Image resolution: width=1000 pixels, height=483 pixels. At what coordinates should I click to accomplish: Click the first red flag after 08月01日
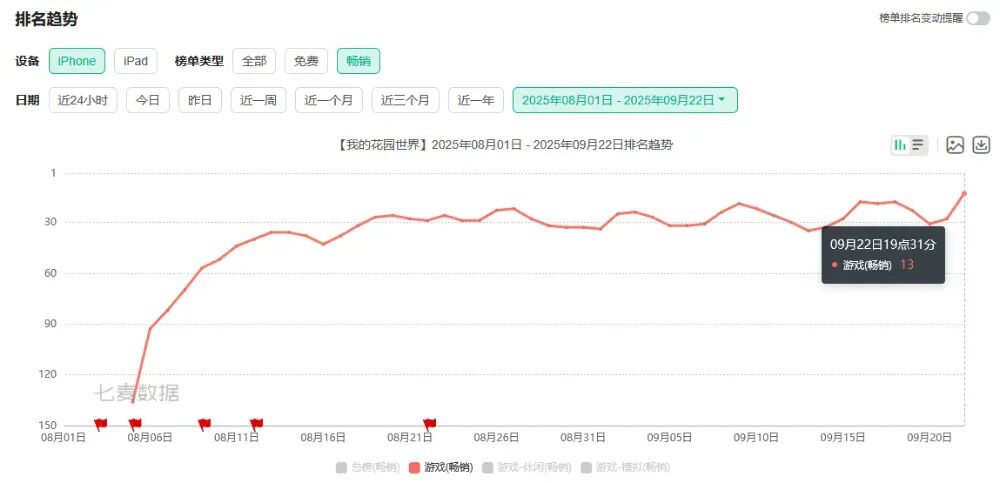[x=101, y=424]
